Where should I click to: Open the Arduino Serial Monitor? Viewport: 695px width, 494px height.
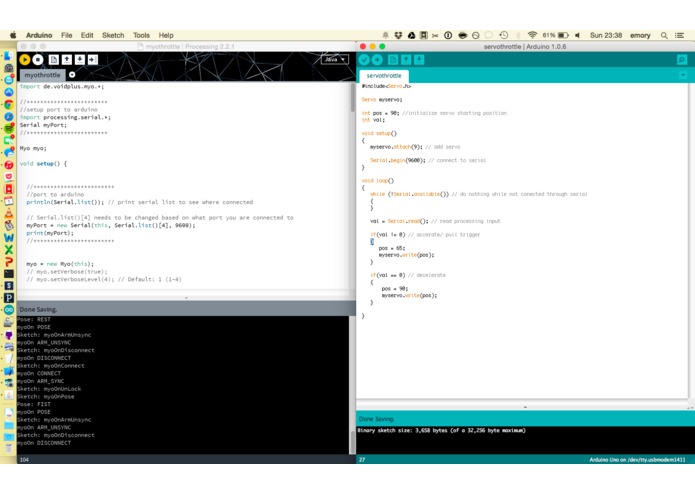pos(682,60)
